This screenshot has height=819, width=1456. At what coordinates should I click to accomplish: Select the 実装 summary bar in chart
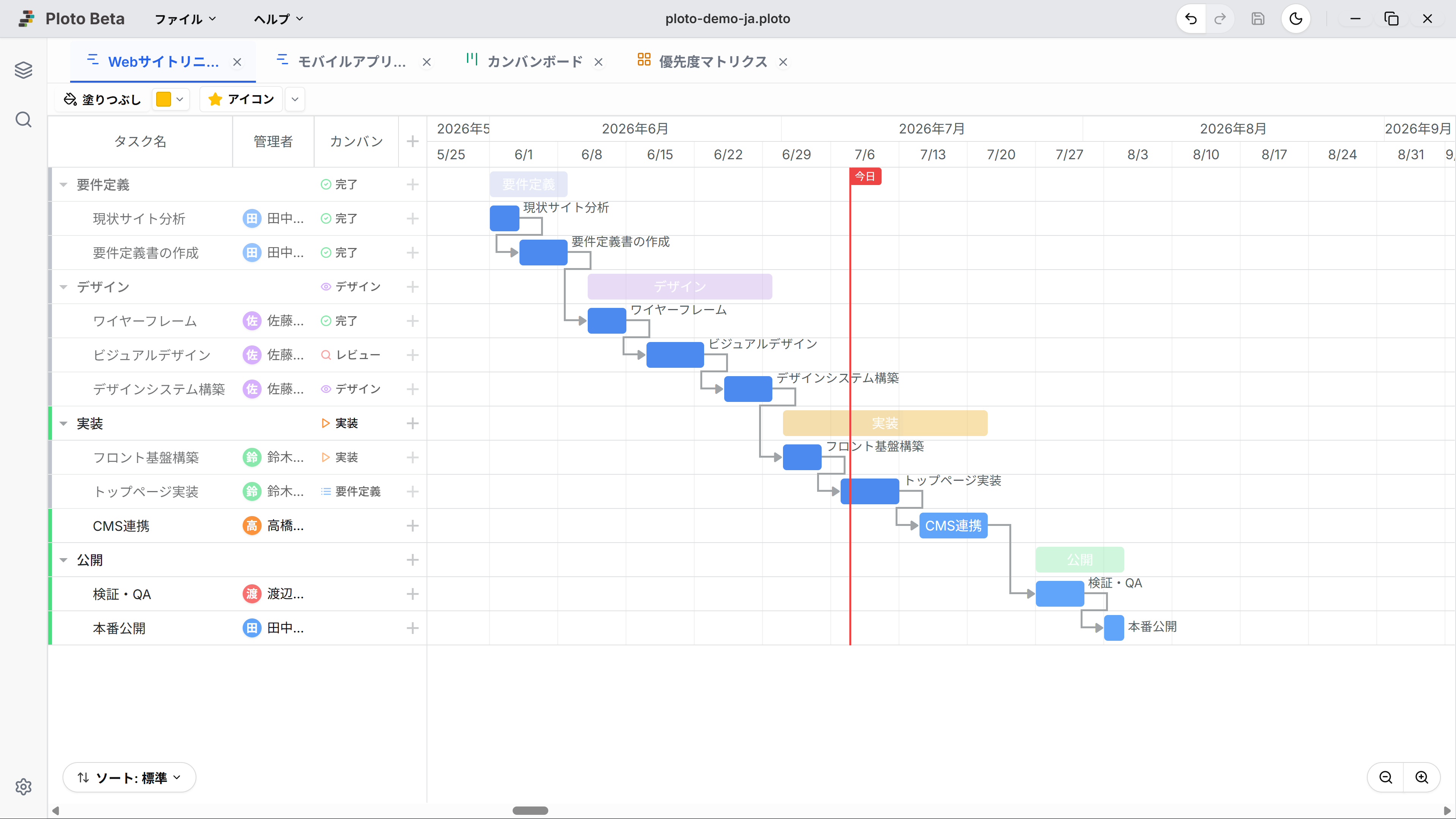(885, 424)
